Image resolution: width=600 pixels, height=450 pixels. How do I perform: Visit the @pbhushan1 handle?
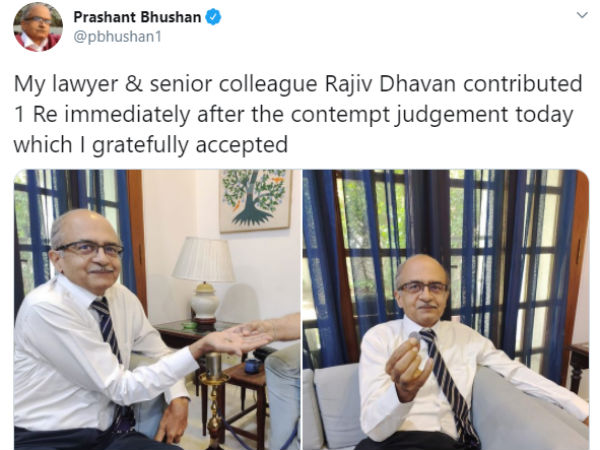point(117,37)
